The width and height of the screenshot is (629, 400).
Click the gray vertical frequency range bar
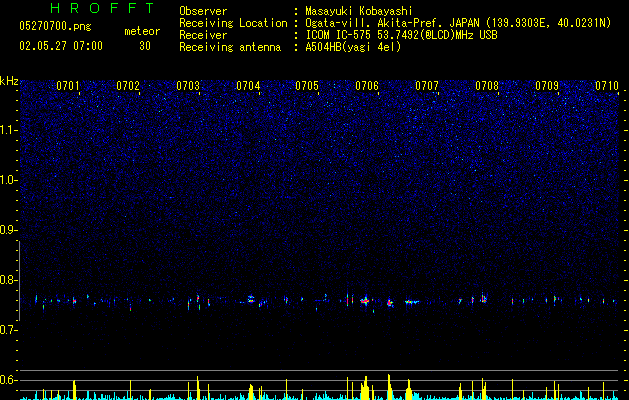(20, 280)
